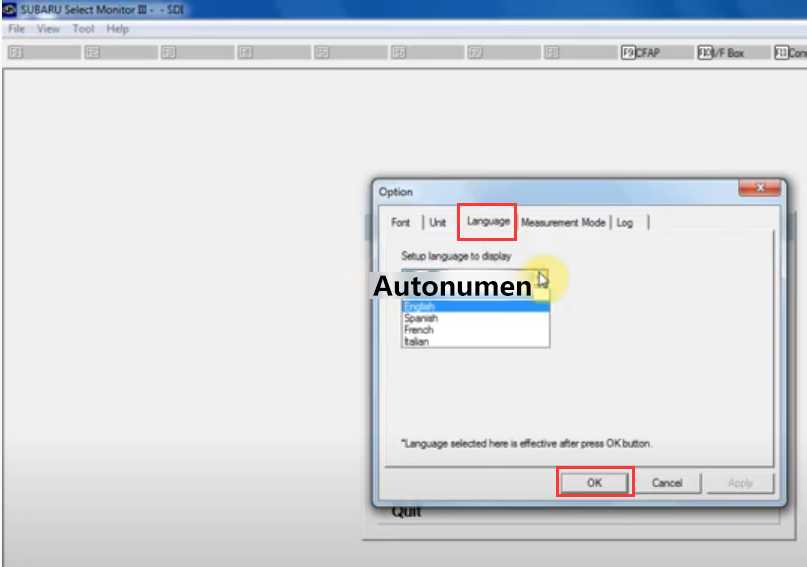Switch to the Log tab
Image resolution: width=807 pixels, height=567 pixels.
tap(625, 222)
